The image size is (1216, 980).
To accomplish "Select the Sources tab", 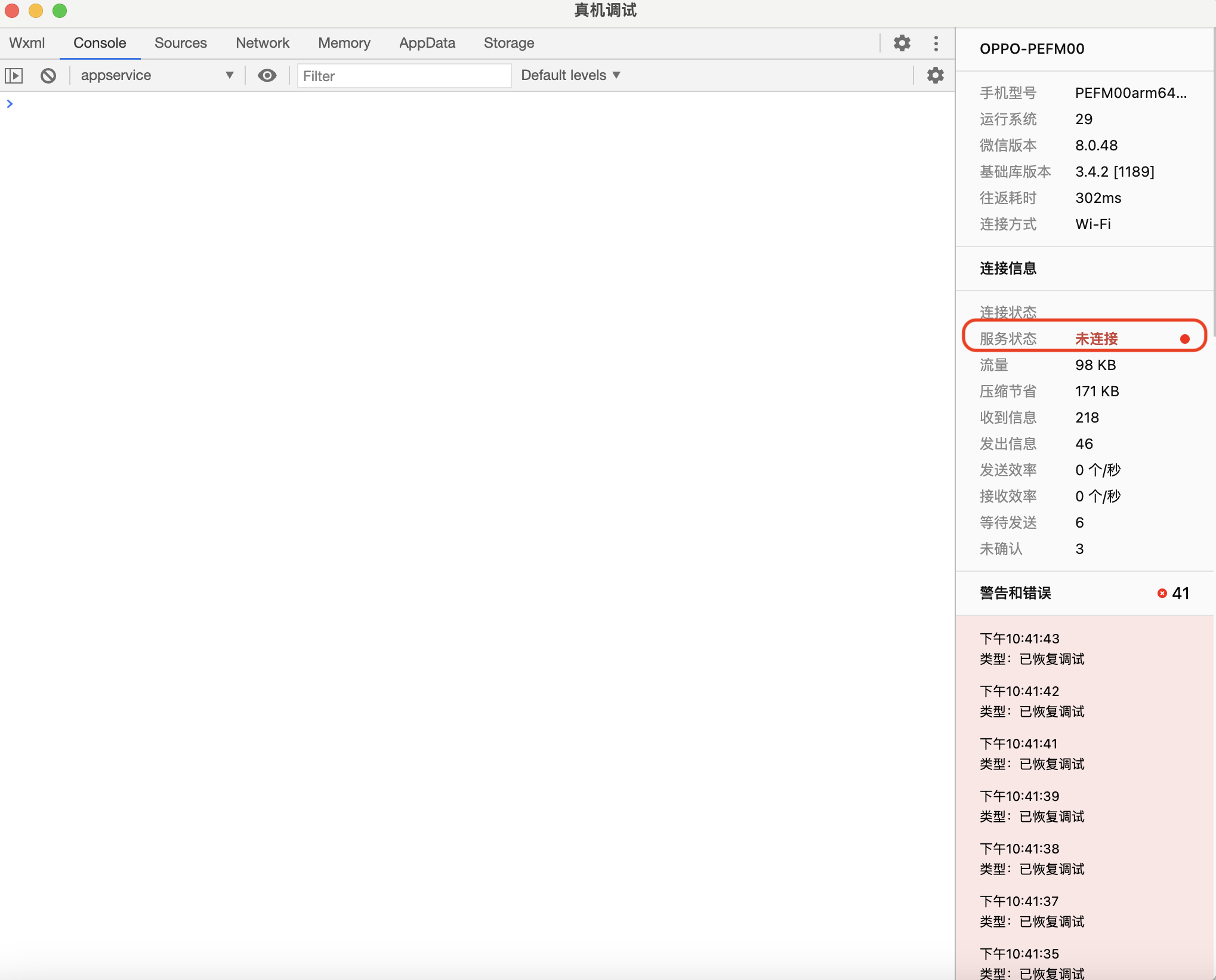I will (180, 43).
